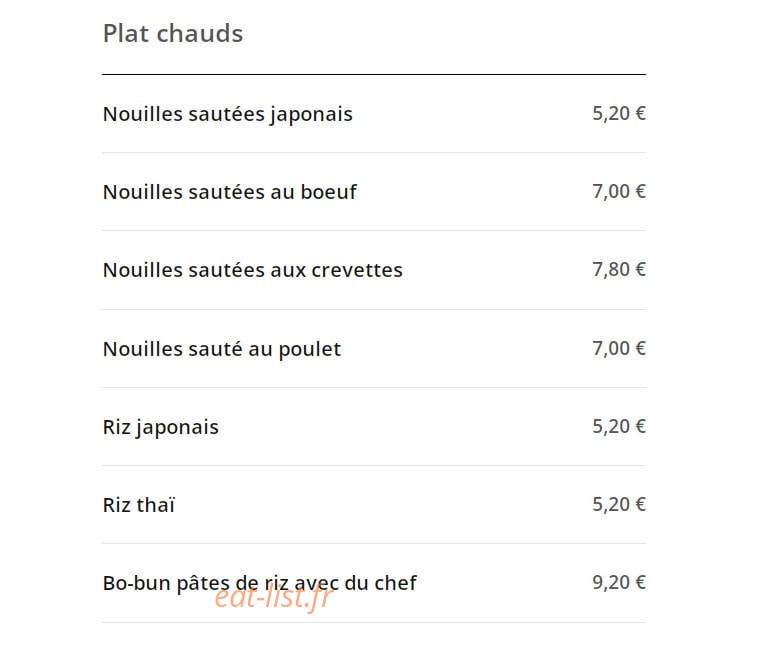Click the word poulet in the menu
Viewport: 763px width, 647px height.
[309, 350]
